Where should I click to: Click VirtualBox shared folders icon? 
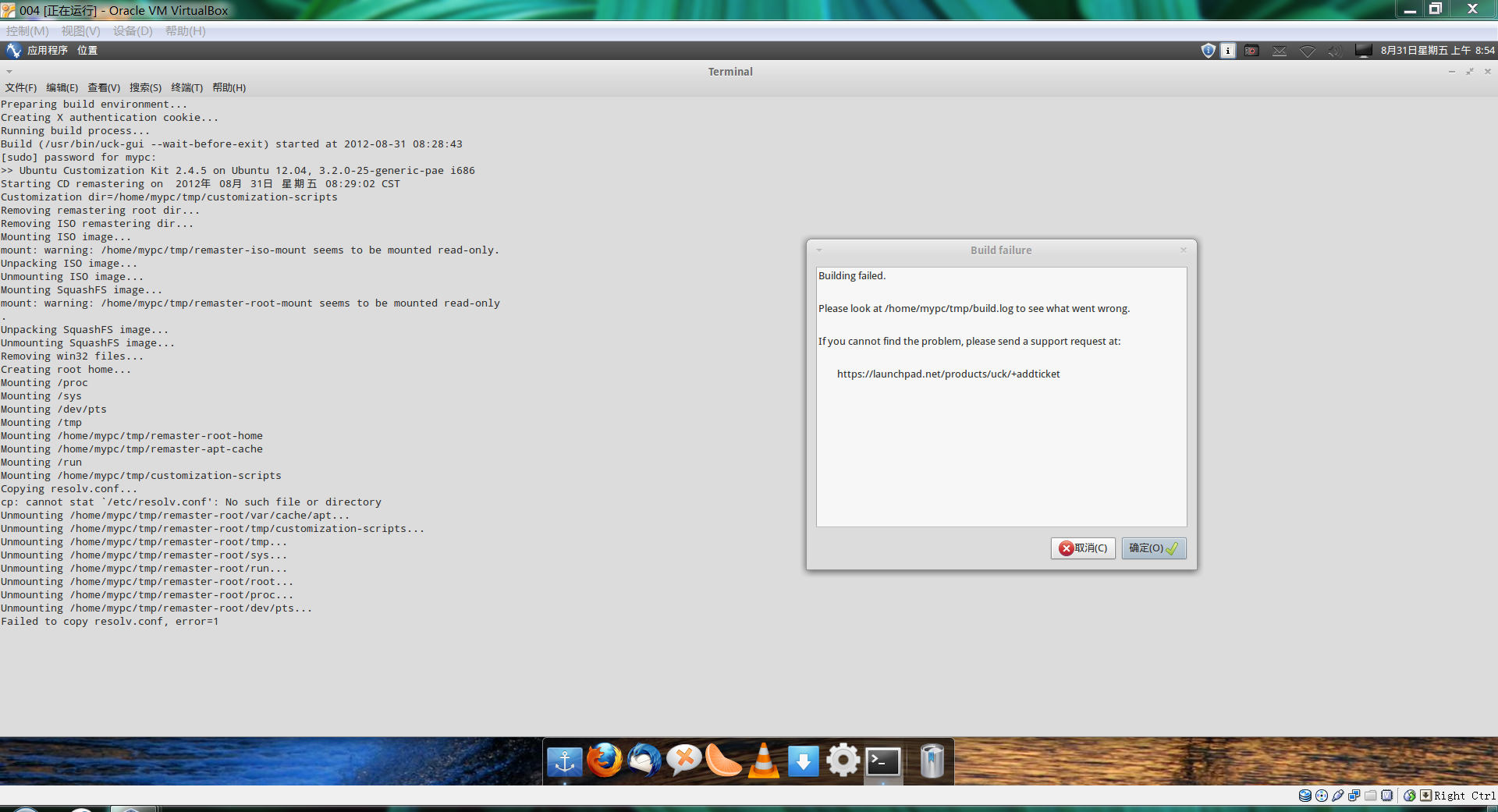pos(1371,796)
